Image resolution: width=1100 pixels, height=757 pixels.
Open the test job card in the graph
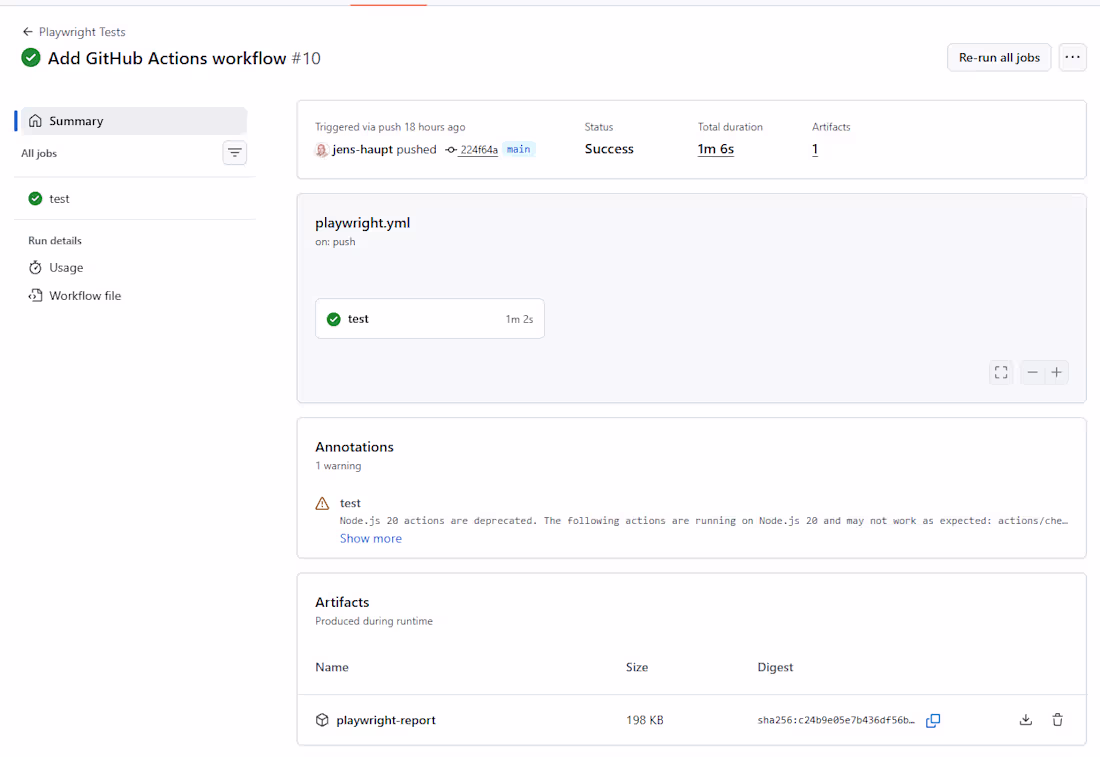point(430,319)
